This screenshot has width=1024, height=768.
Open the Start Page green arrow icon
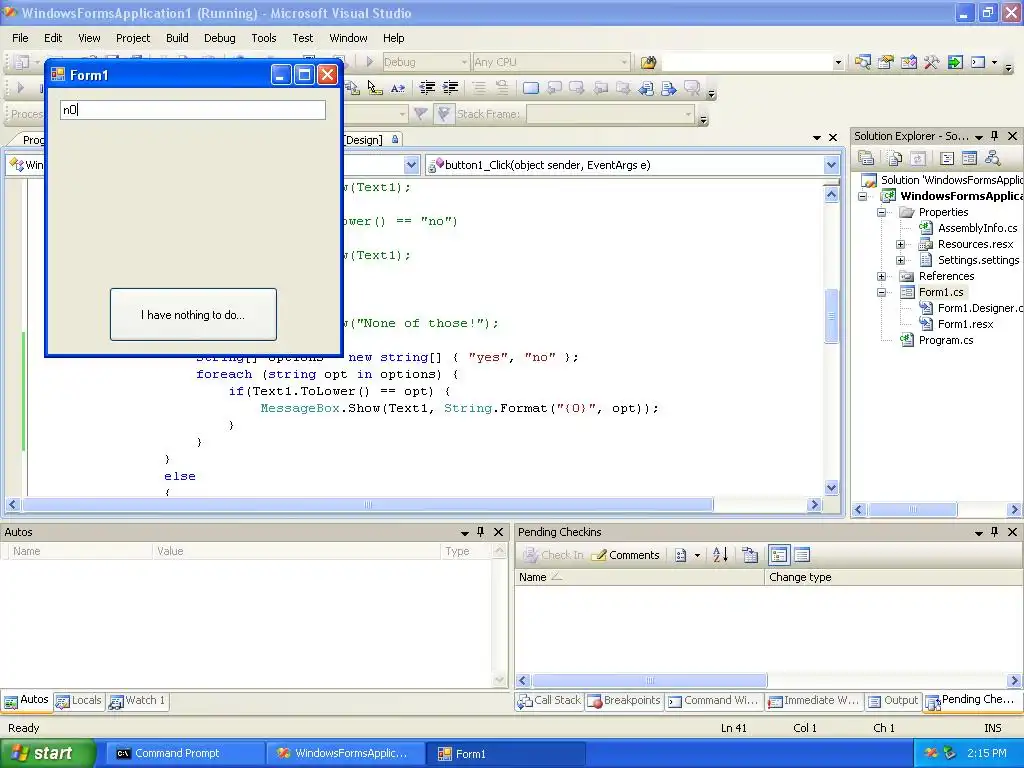coord(955,62)
